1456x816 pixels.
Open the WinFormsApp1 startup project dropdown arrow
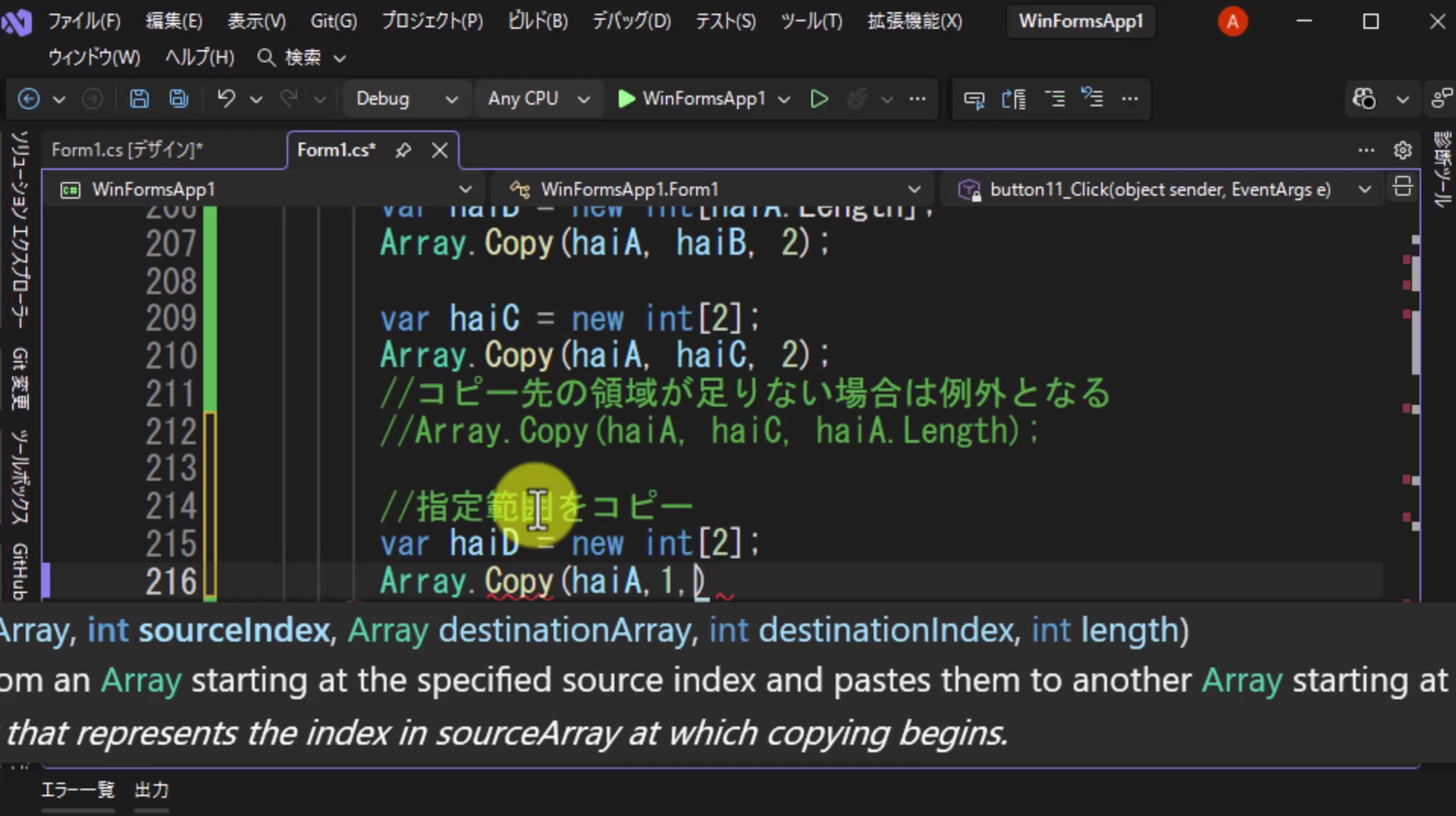click(784, 99)
